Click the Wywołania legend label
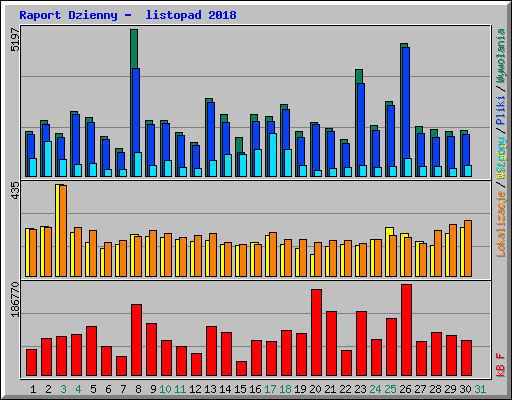Screen dimensions: 512x400 tap(501, 55)
